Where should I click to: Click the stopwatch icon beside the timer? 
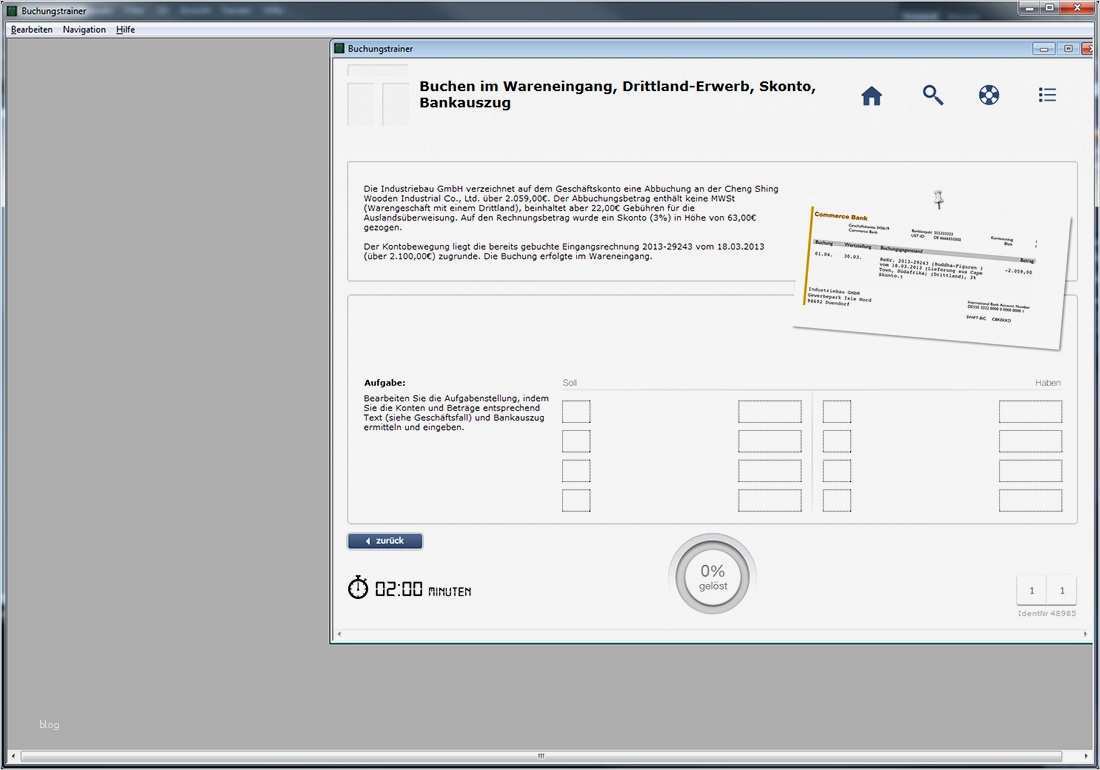[358, 588]
